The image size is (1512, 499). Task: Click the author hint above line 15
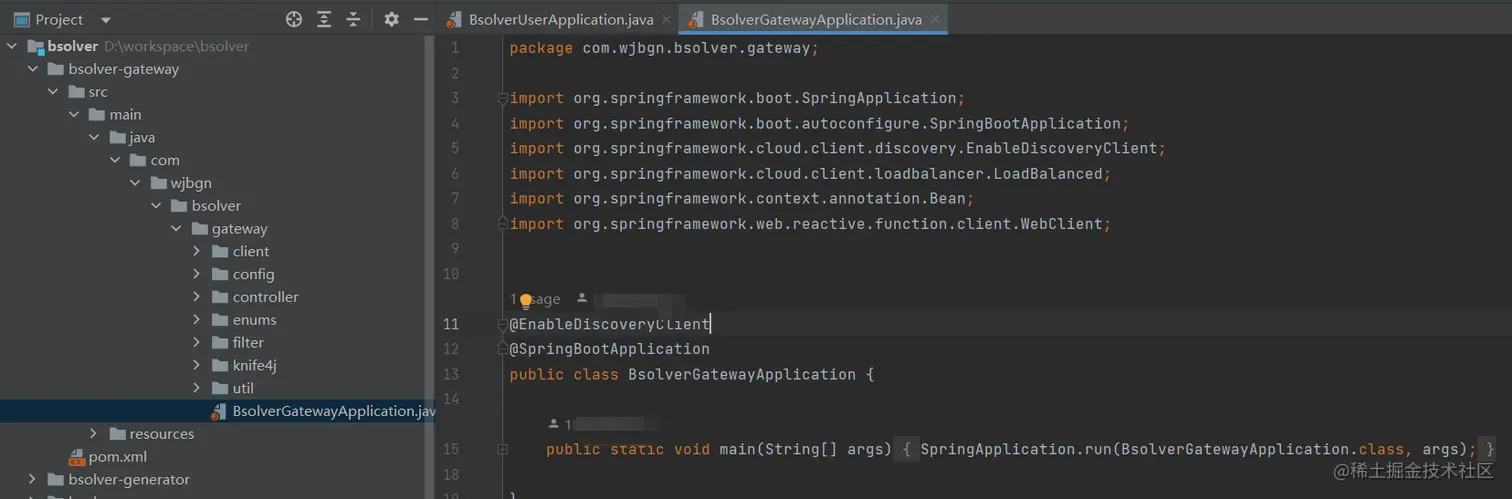point(604,424)
